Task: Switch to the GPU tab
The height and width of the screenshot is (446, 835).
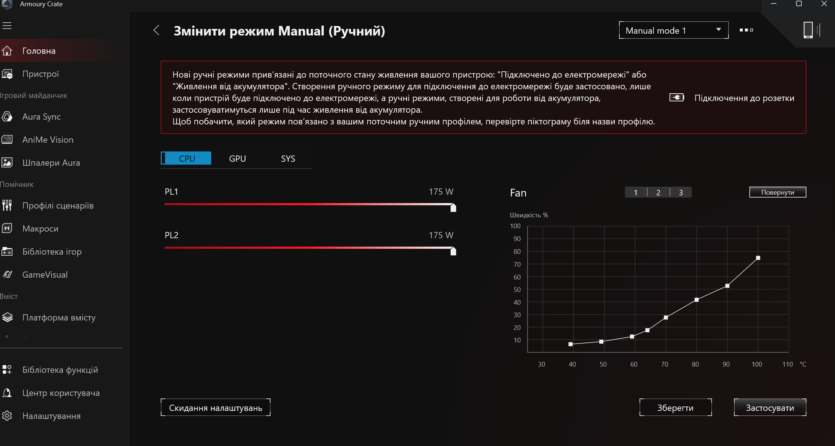Action: [x=238, y=158]
